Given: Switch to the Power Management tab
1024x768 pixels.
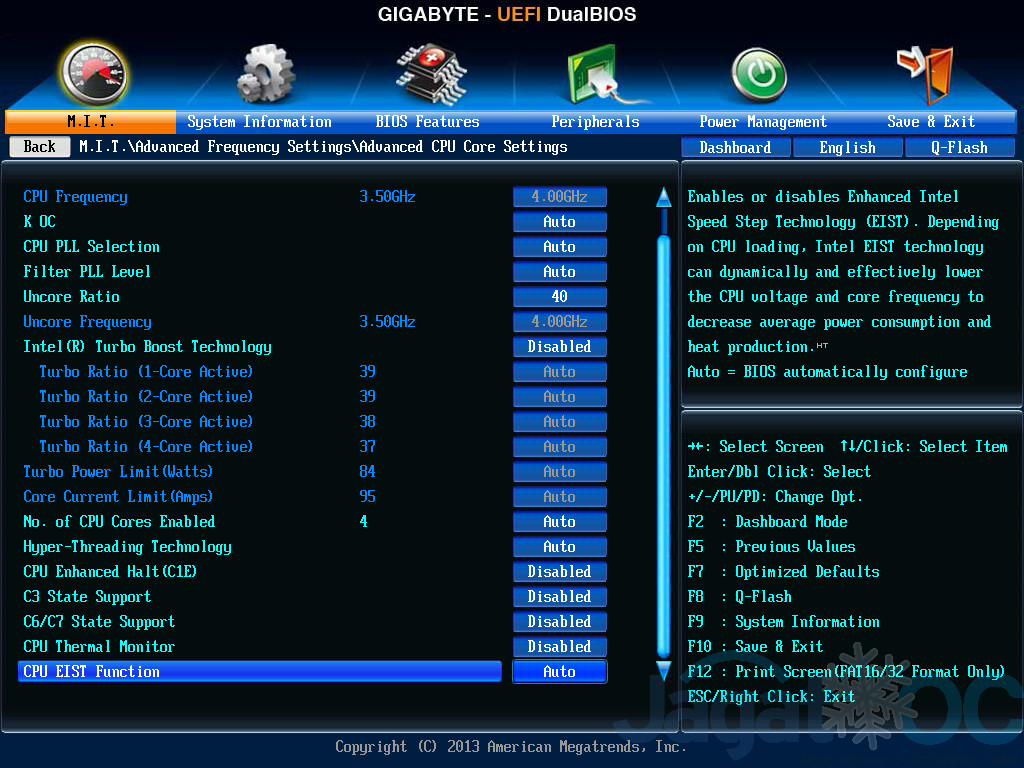Looking at the screenshot, I should [x=762, y=122].
